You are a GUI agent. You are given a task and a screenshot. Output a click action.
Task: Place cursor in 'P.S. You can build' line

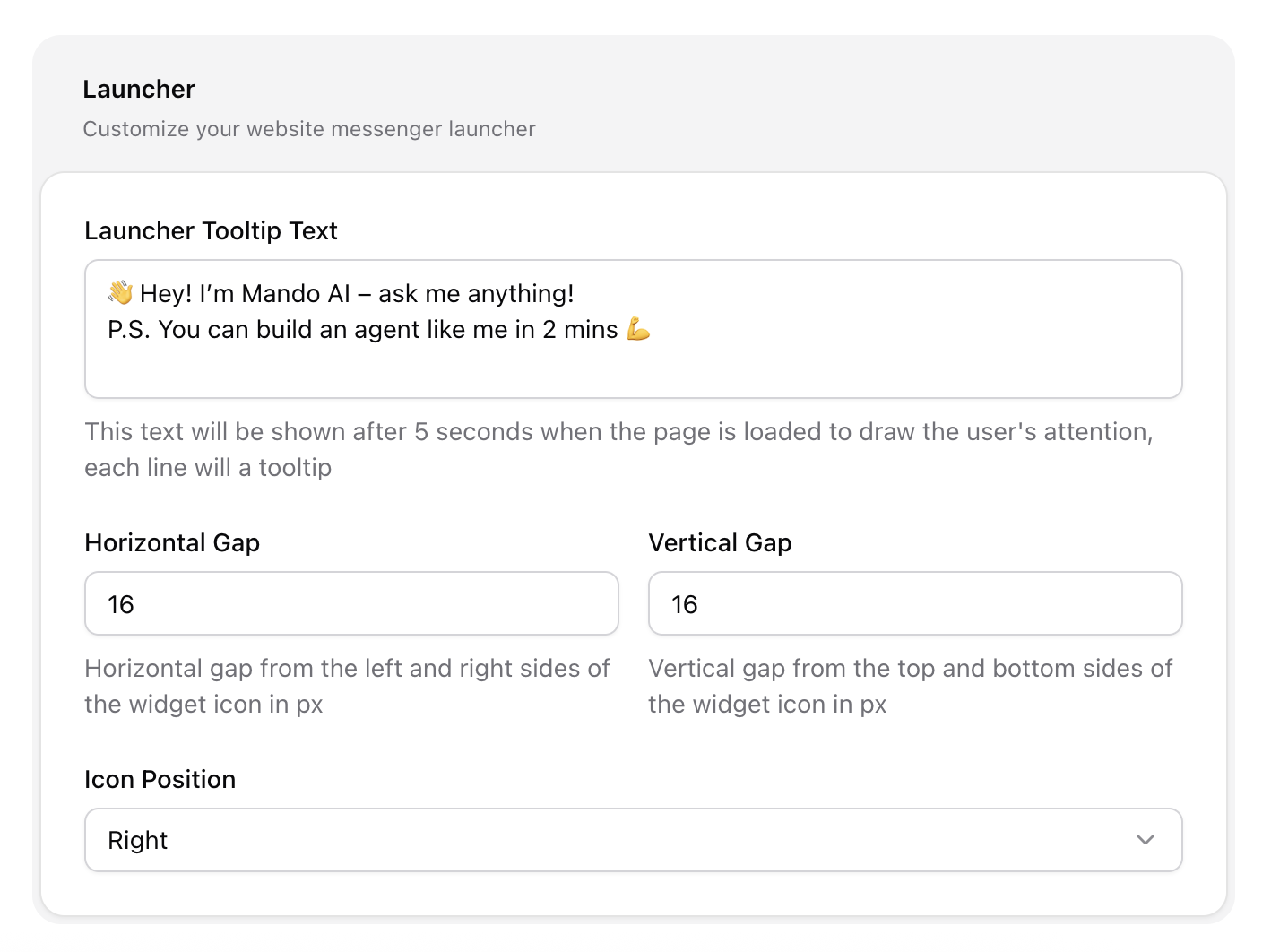tap(359, 330)
